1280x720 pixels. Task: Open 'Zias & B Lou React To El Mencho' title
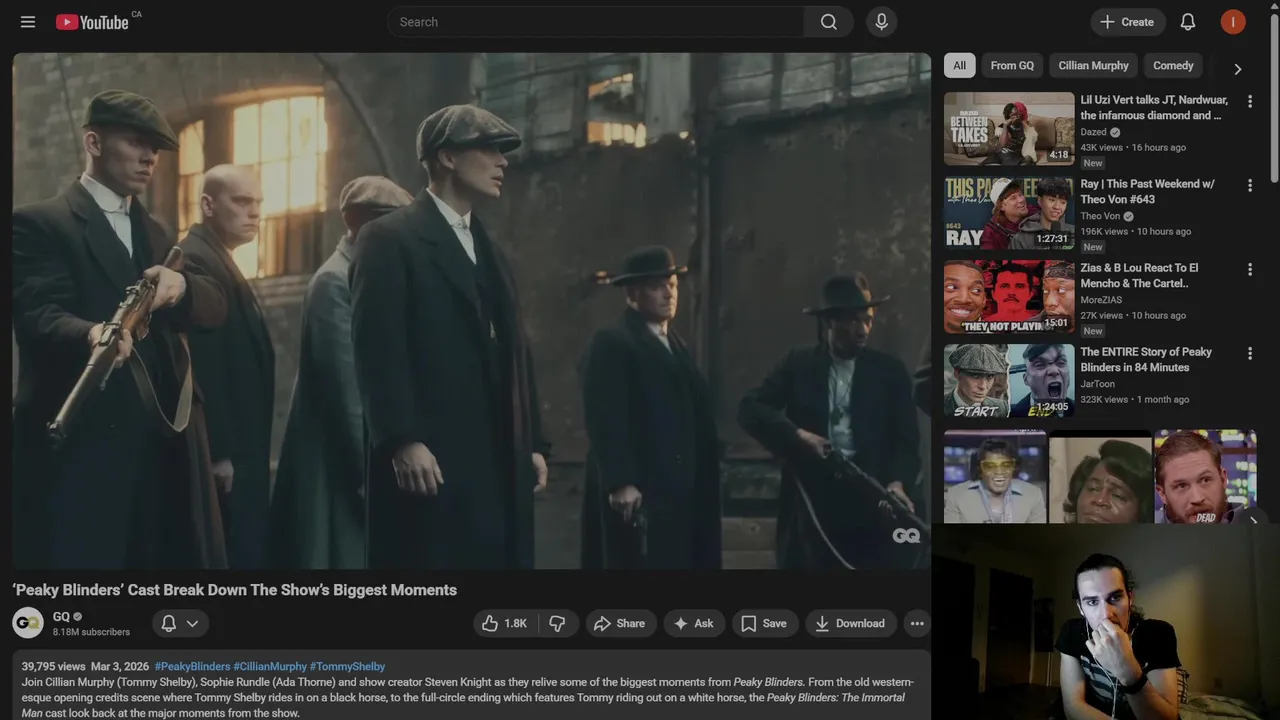(1139, 276)
